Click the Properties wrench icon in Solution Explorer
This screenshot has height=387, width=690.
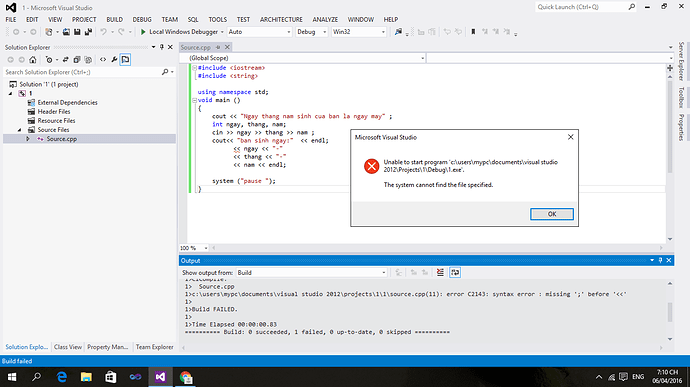click(114, 59)
